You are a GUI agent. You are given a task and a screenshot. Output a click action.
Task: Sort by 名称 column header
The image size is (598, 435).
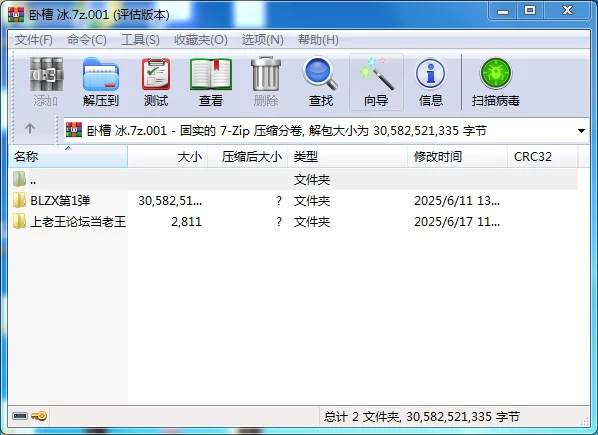point(68,156)
